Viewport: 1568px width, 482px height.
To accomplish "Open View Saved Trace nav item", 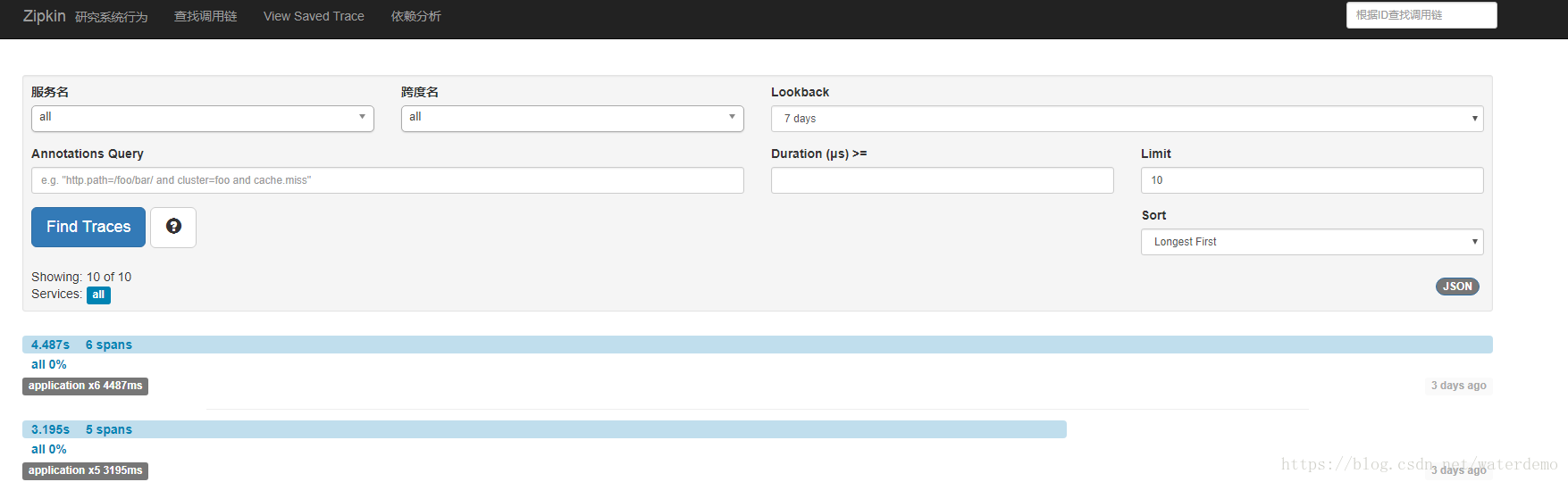I will 314,16.
